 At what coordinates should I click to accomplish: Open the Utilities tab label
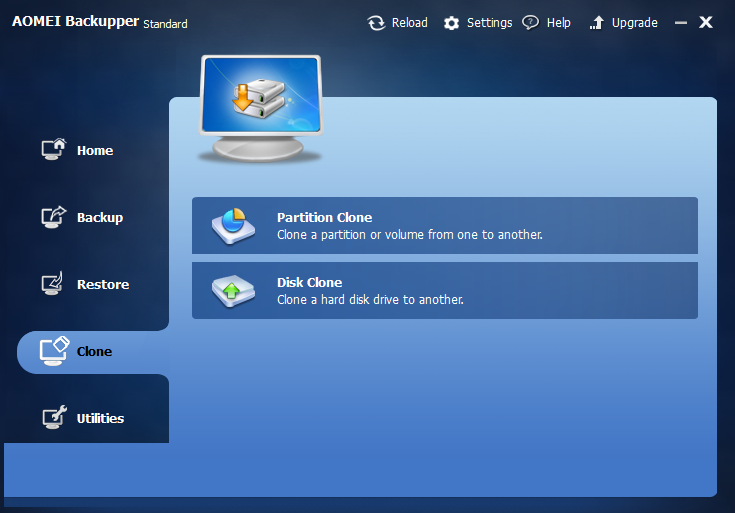click(100, 418)
